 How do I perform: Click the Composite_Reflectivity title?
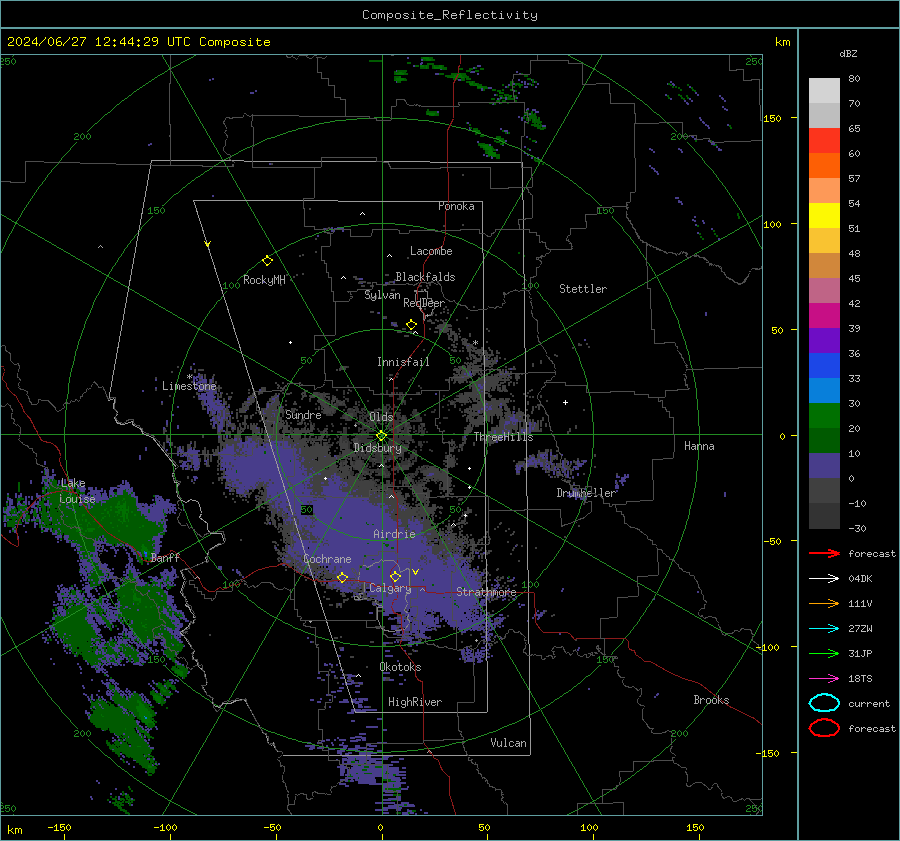[x=450, y=15]
